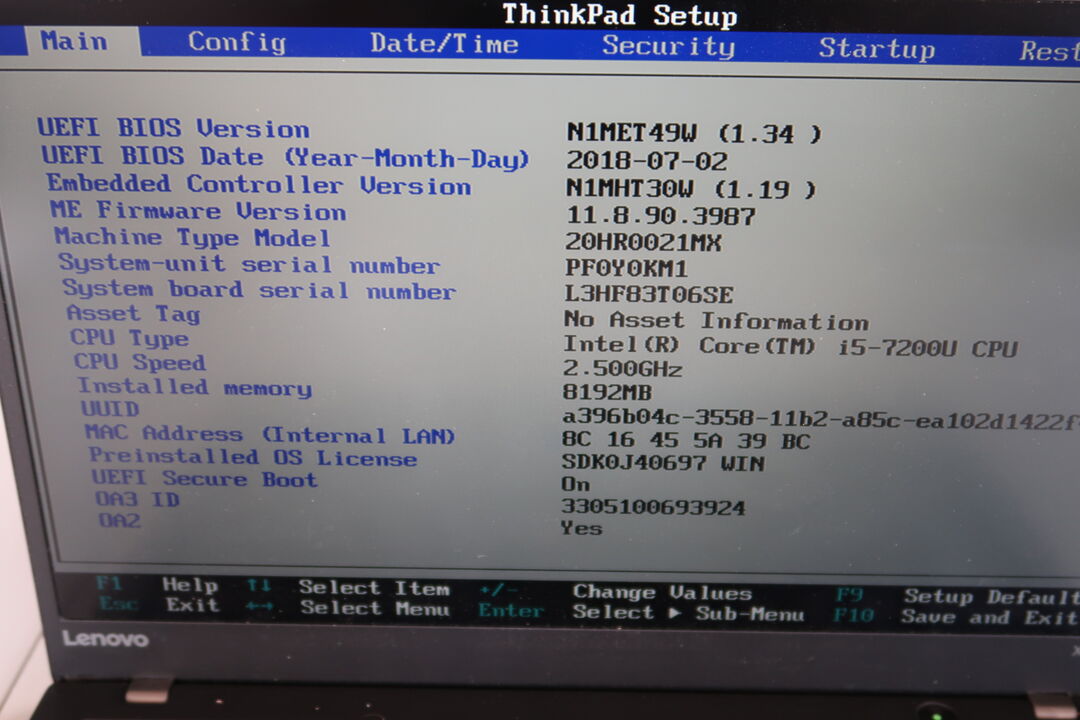The width and height of the screenshot is (1080, 720).
Task: Select the System-unit serial number label
Action: pyautogui.click(x=248, y=265)
